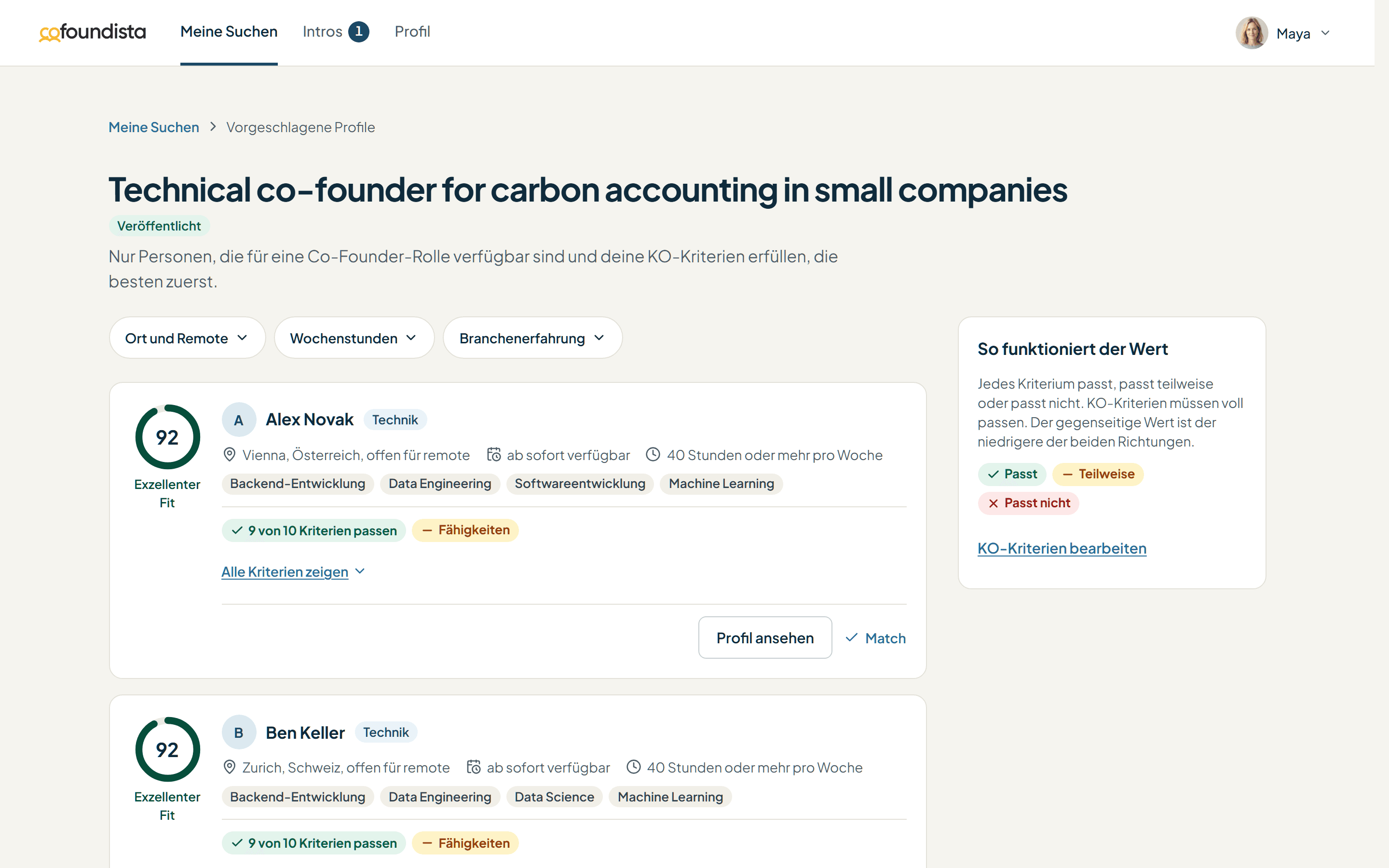1389x868 pixels.
Task: Select Ben Keller's Data Science tag
Action: pyautogui.click(x=554, y=796)
